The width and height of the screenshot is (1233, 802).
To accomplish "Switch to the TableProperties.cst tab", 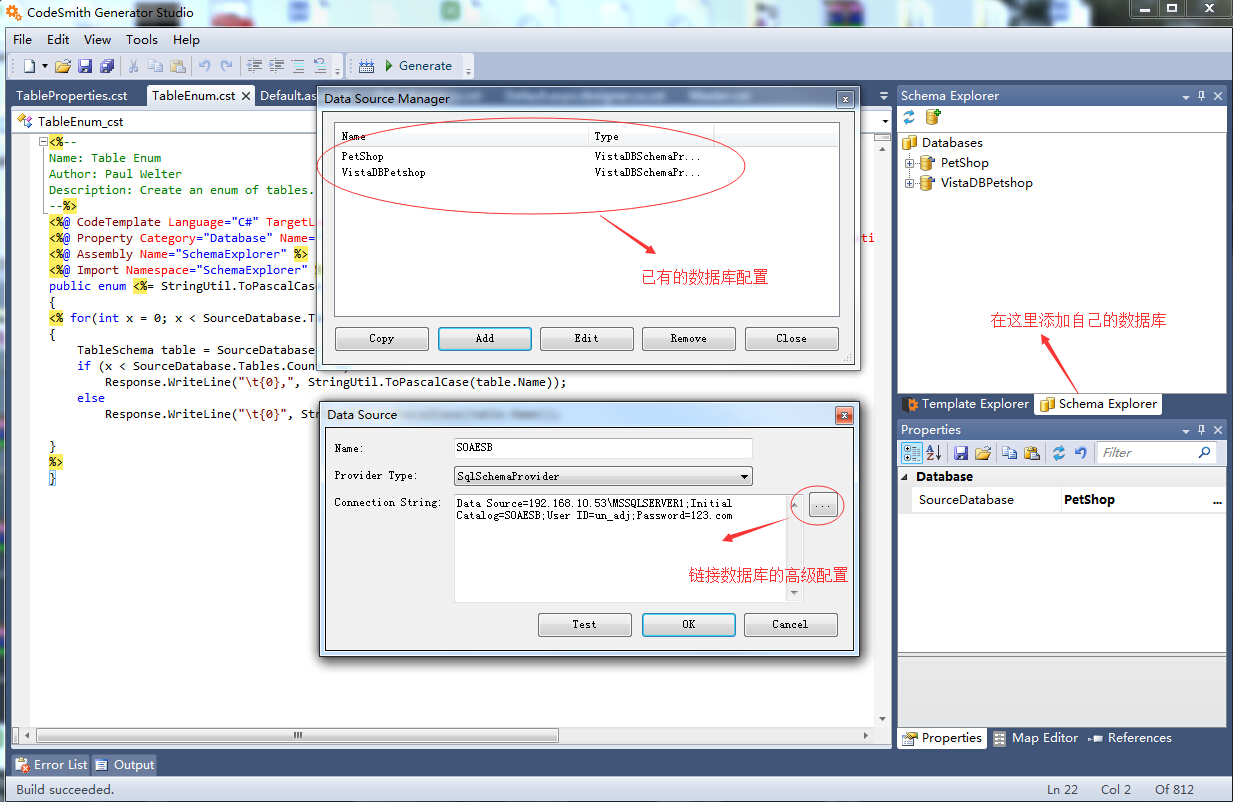I will [72, 96].
